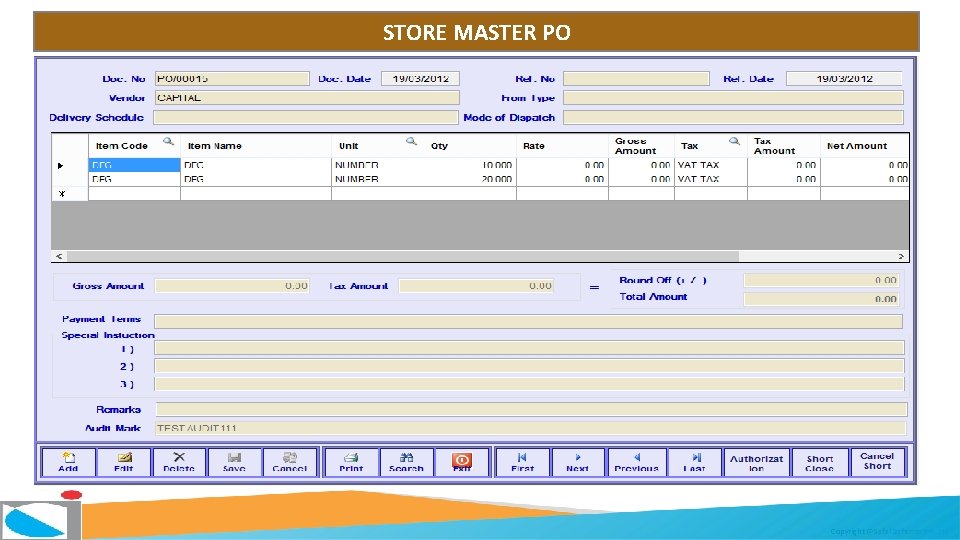Screen dimensions: 960x540
Task: Click the Delivery Schedule field
Action: point(306,118)
